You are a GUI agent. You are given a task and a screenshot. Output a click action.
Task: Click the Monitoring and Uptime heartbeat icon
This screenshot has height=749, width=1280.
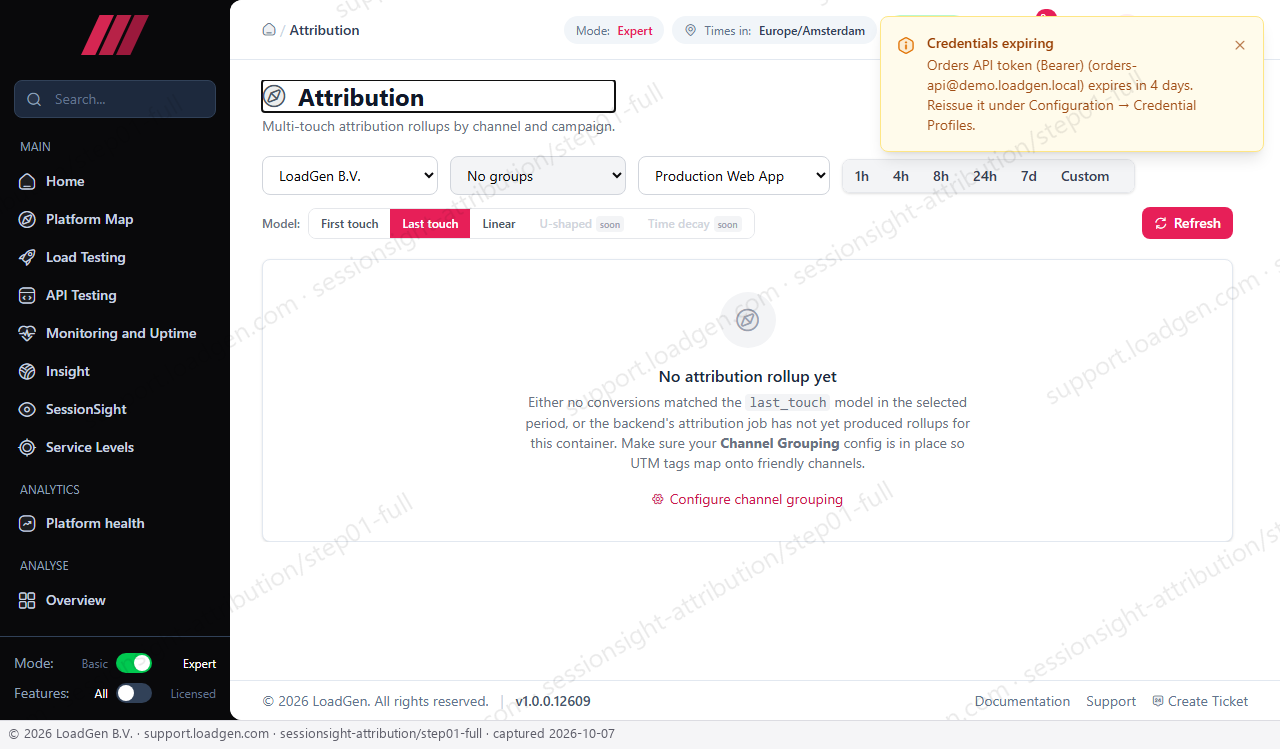27,333
